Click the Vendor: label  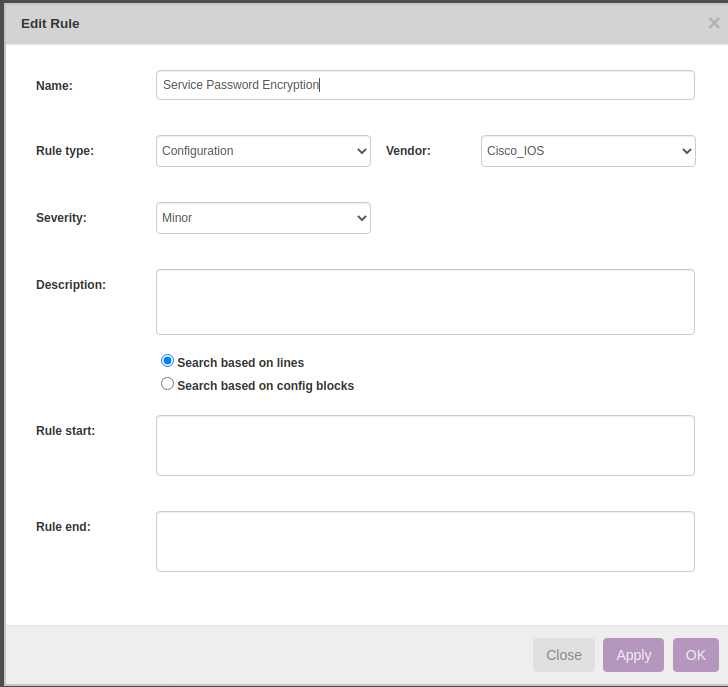click(x=408, y=151)
